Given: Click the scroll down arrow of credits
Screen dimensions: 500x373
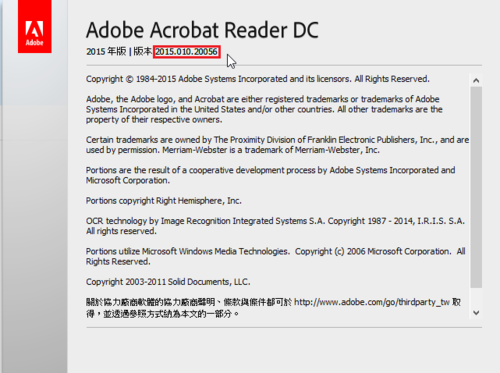Looking at the screenshot, I should pyautogui.click(x=476, y=313).
